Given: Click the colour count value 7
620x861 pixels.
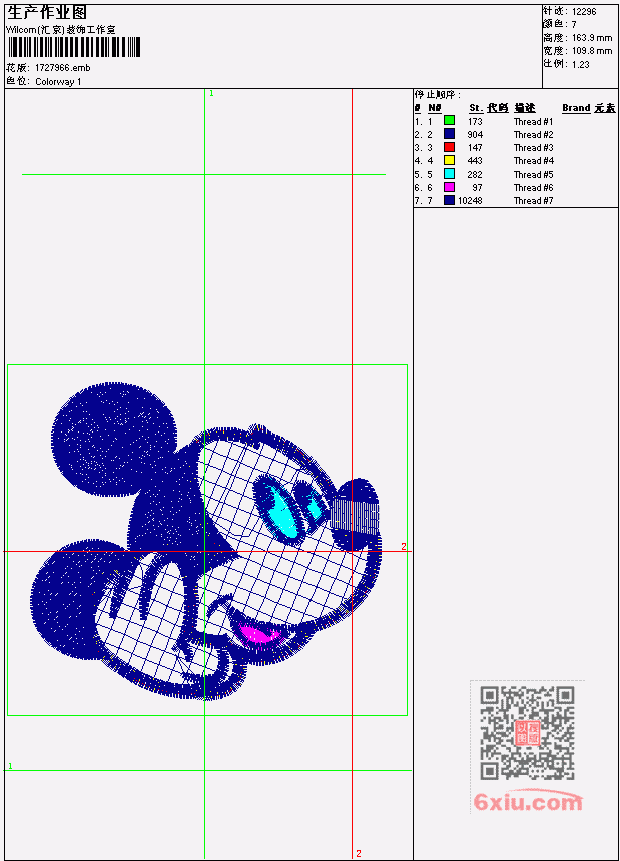Looking at the screenshot, I should (x=574, y=25).
